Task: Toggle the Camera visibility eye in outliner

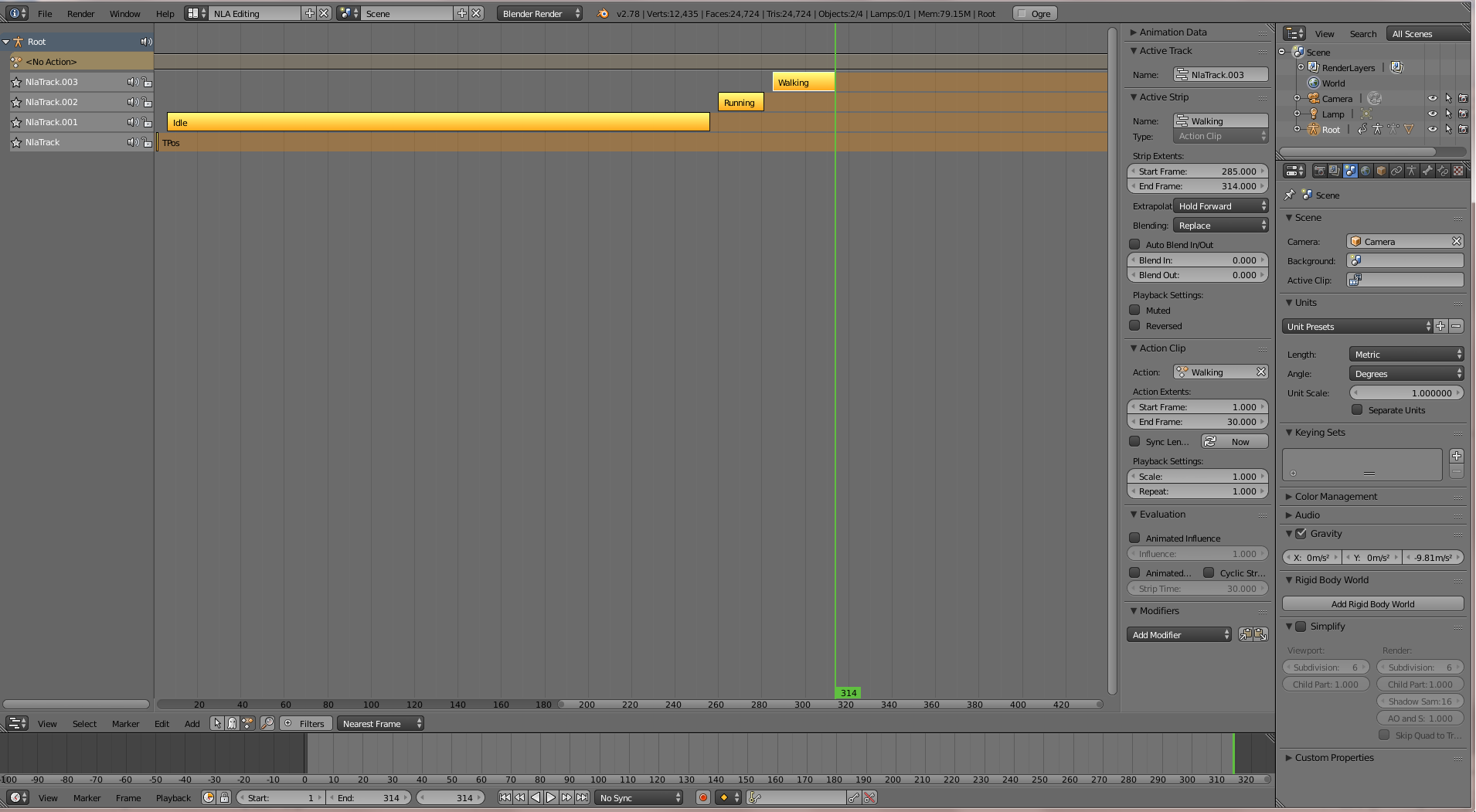Action: pyautogui.click(x=1432, y=99)
